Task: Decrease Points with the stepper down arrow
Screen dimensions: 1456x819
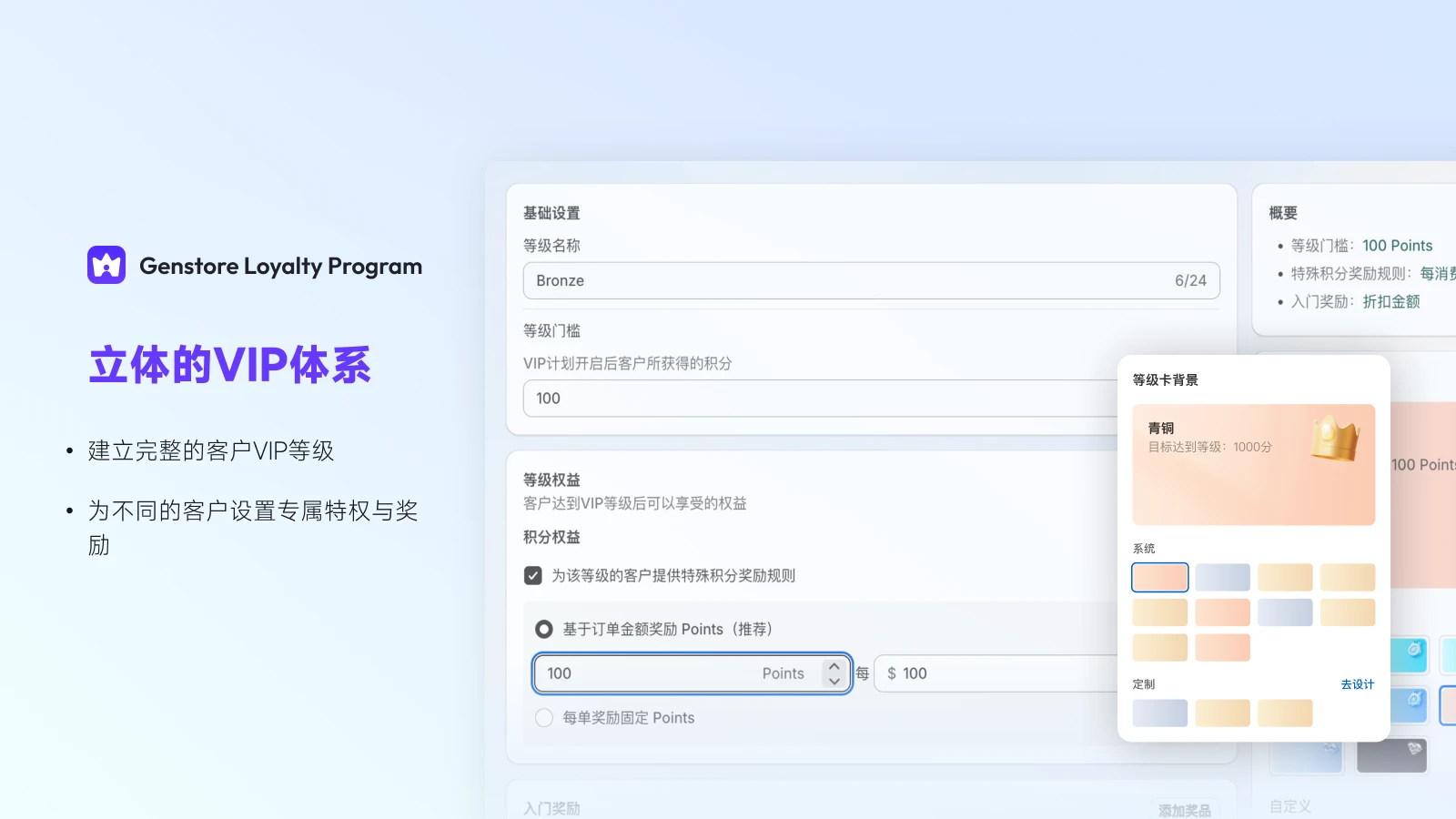Action: (834, 681)
